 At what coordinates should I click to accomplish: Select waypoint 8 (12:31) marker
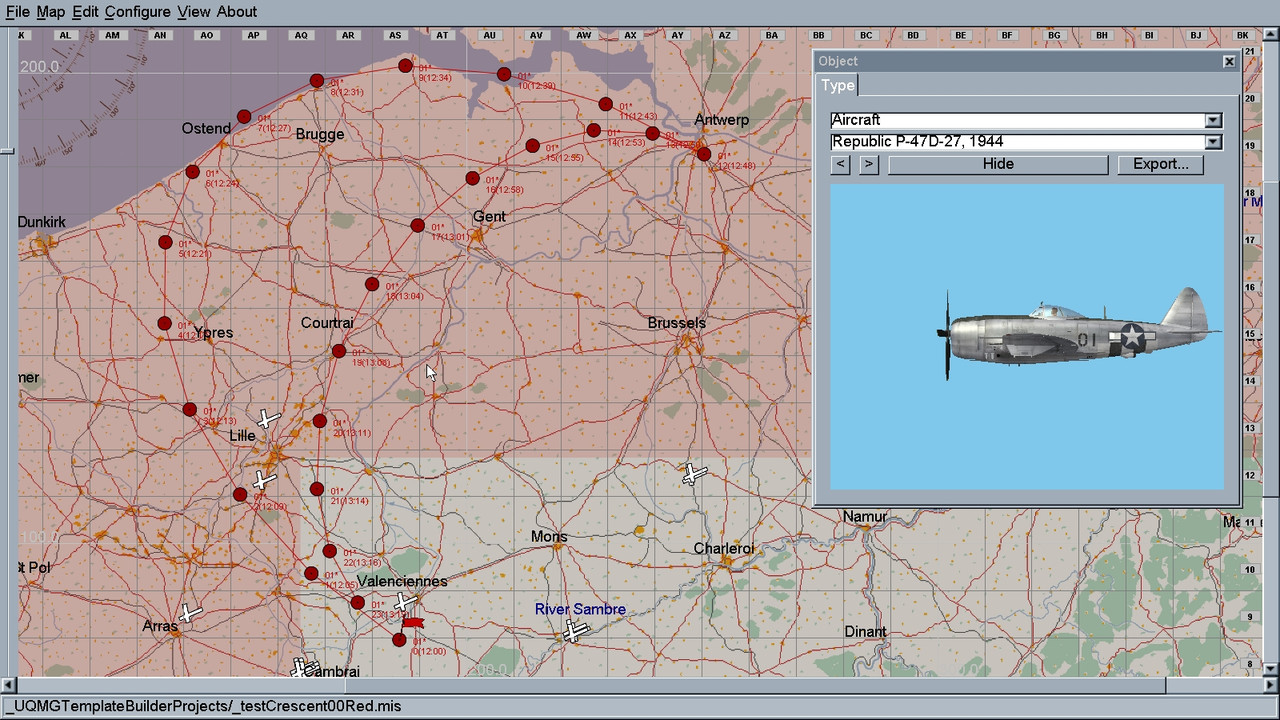tap(316, 81)
